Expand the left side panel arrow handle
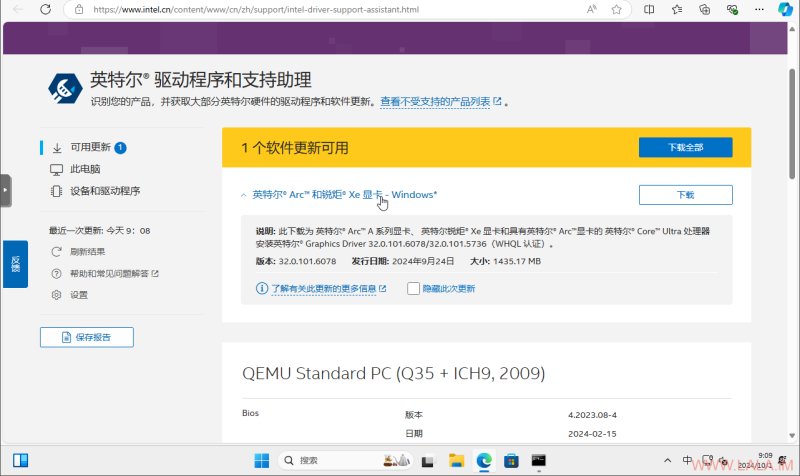The width and height of the screenshot is (800, 476). 6,190
